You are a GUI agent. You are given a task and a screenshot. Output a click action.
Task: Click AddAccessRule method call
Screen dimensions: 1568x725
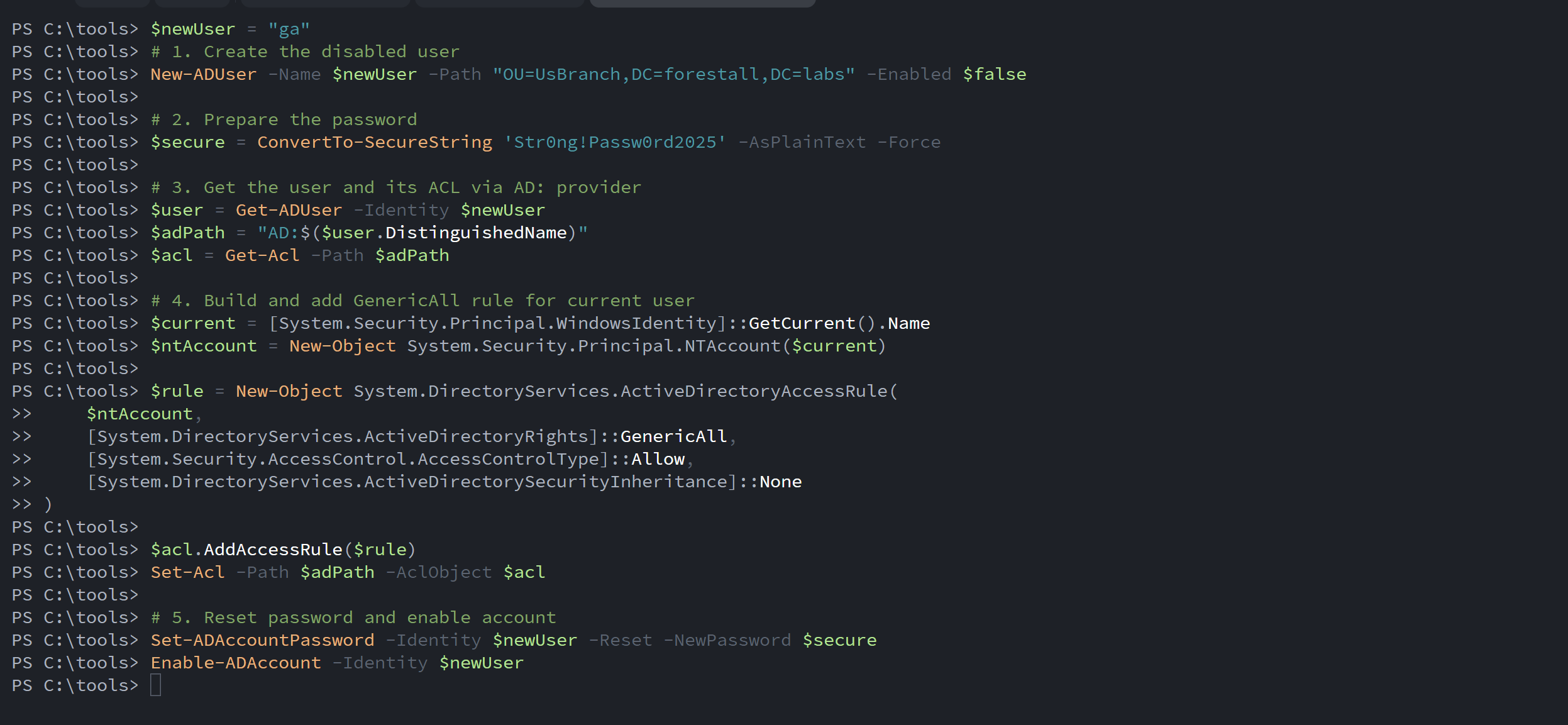pyautogui.click(x=273, y=550)
